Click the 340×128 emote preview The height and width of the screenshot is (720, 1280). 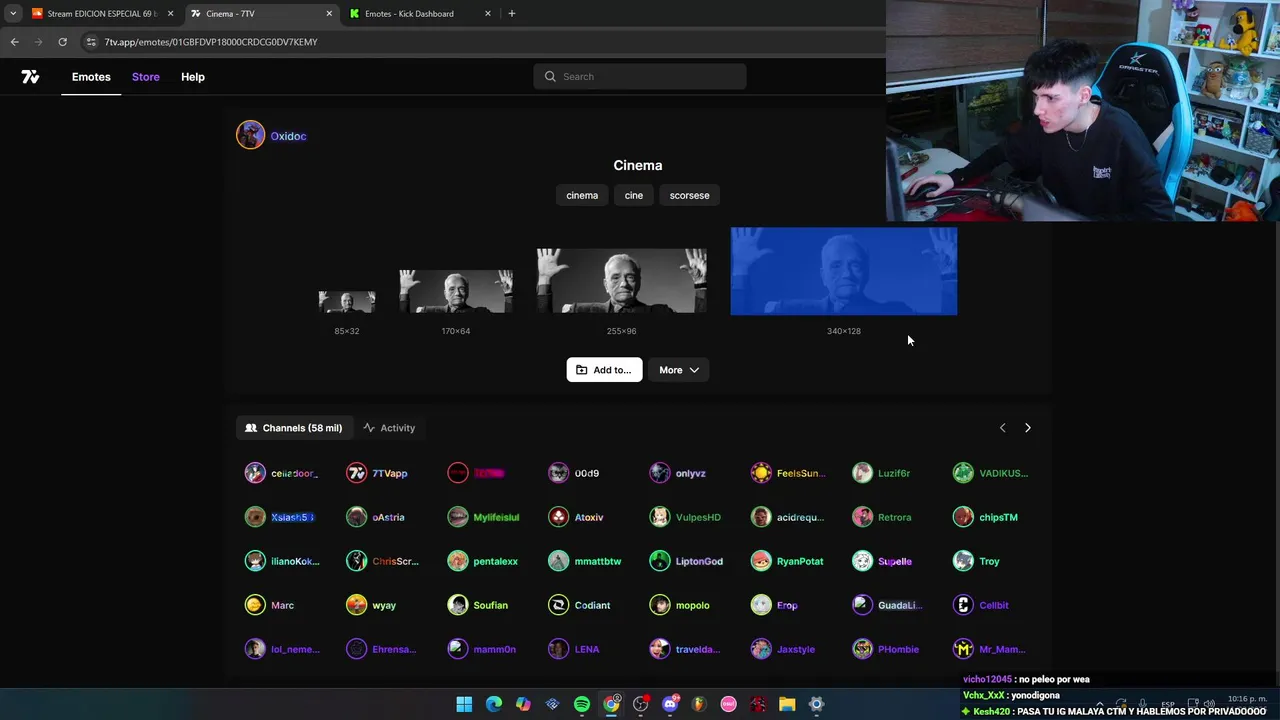point(844,271)
